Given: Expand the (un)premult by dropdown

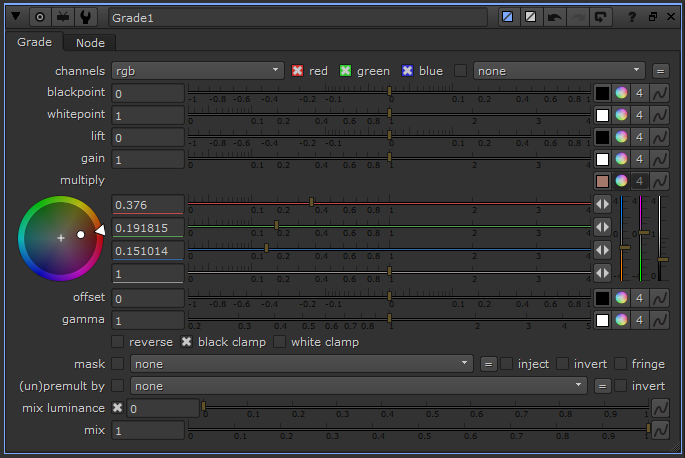Looking at the screenshot, I should [x=359, y=386].
